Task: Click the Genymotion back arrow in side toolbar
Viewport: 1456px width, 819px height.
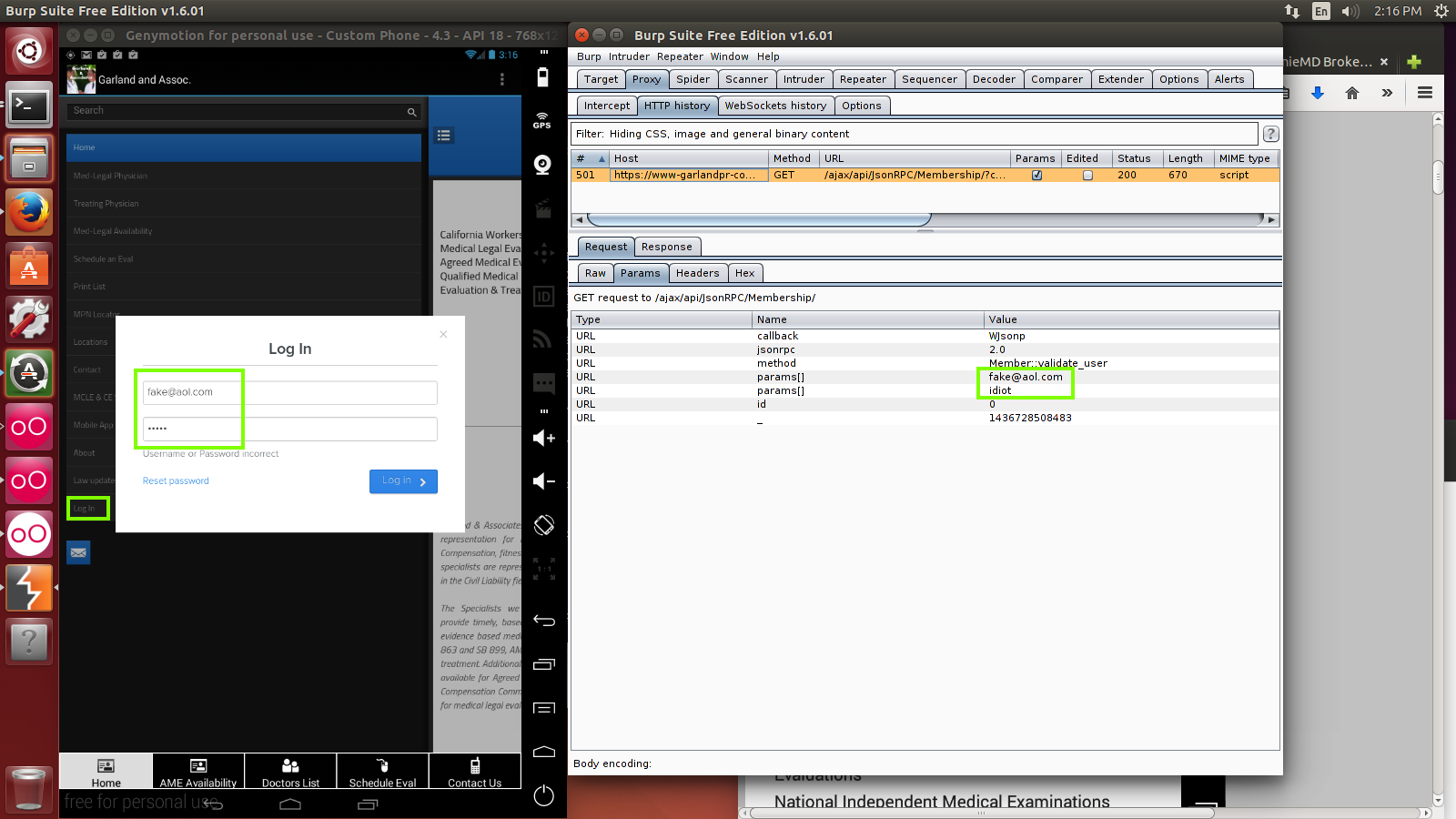Action: click(x=543, y=621)
